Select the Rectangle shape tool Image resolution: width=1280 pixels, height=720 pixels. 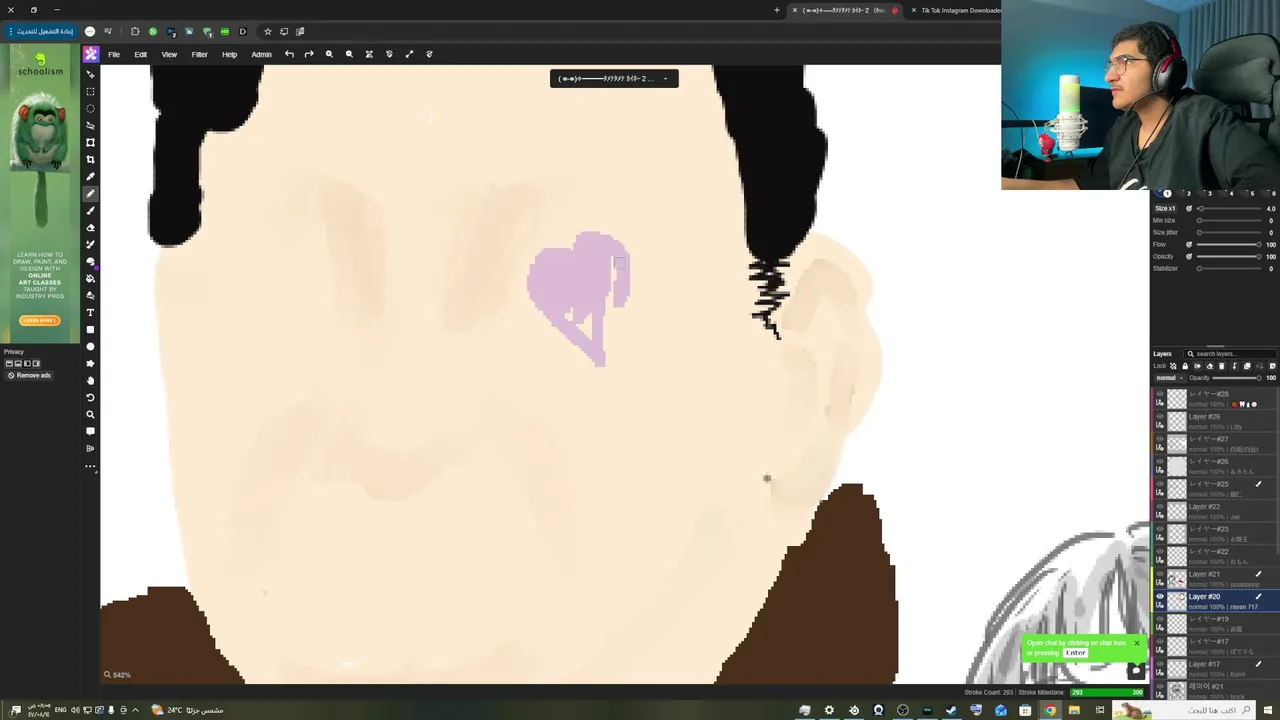[x=90, y=329]
